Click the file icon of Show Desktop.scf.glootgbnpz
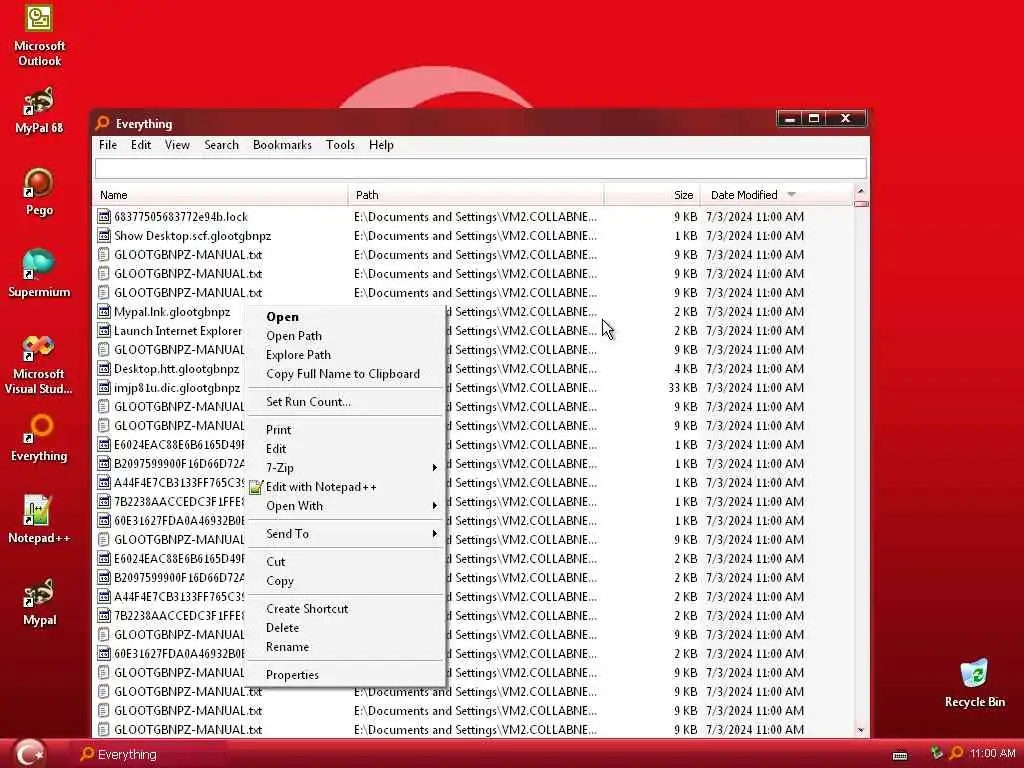This screenshot has width=1024, height=768. coord(104,235)
